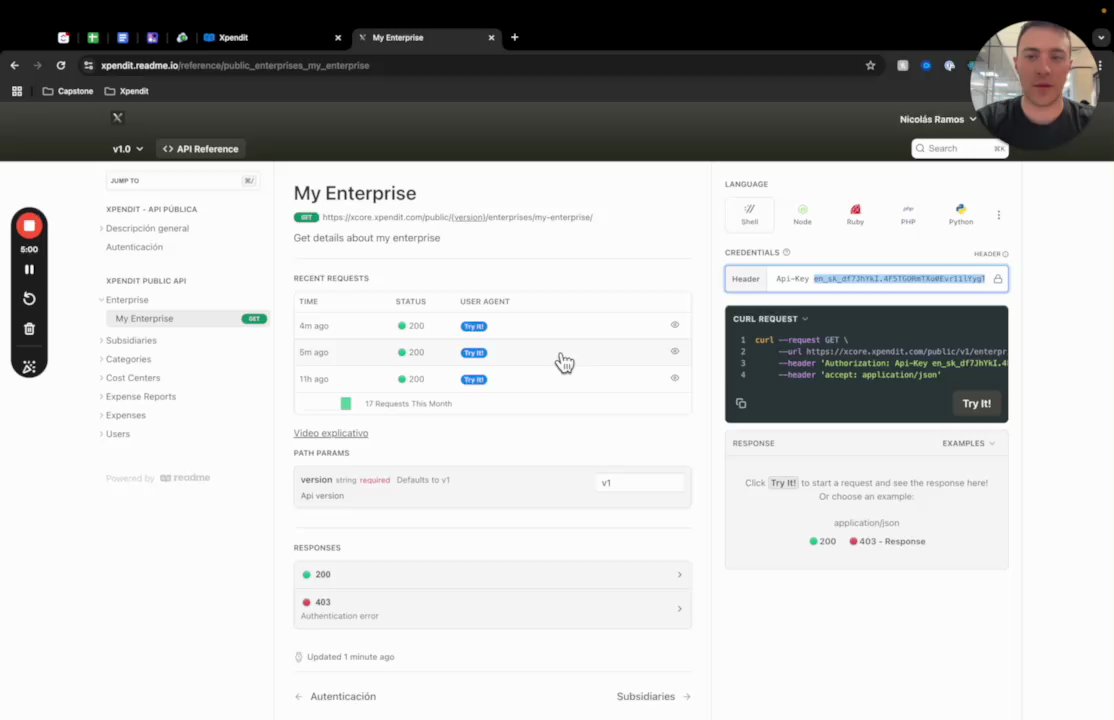Click the green requests-this-month bar
This screenshot has width=1114, height=720.
346,403
